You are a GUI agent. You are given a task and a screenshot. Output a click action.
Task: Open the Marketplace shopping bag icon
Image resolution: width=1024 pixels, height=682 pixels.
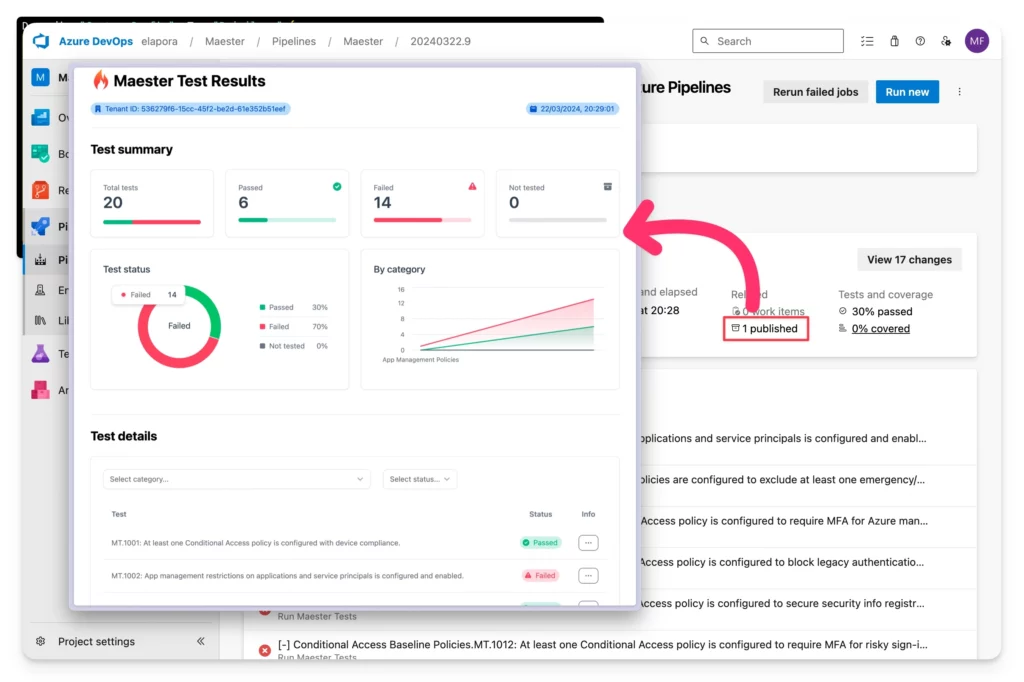click(894, 41)
